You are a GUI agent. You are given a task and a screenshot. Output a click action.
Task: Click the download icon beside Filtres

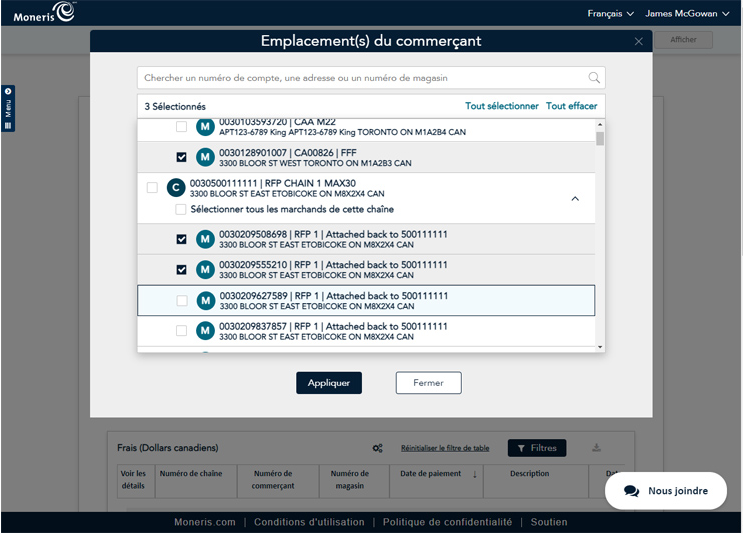(597, 448)
